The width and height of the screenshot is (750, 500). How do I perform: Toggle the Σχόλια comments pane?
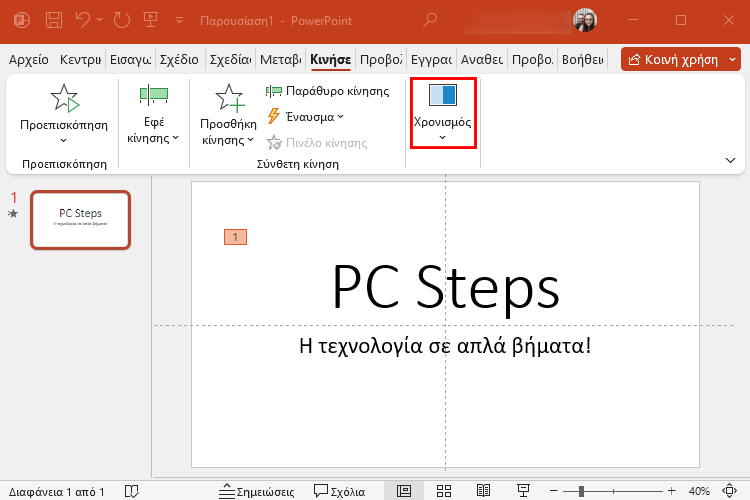pos(339,491)
